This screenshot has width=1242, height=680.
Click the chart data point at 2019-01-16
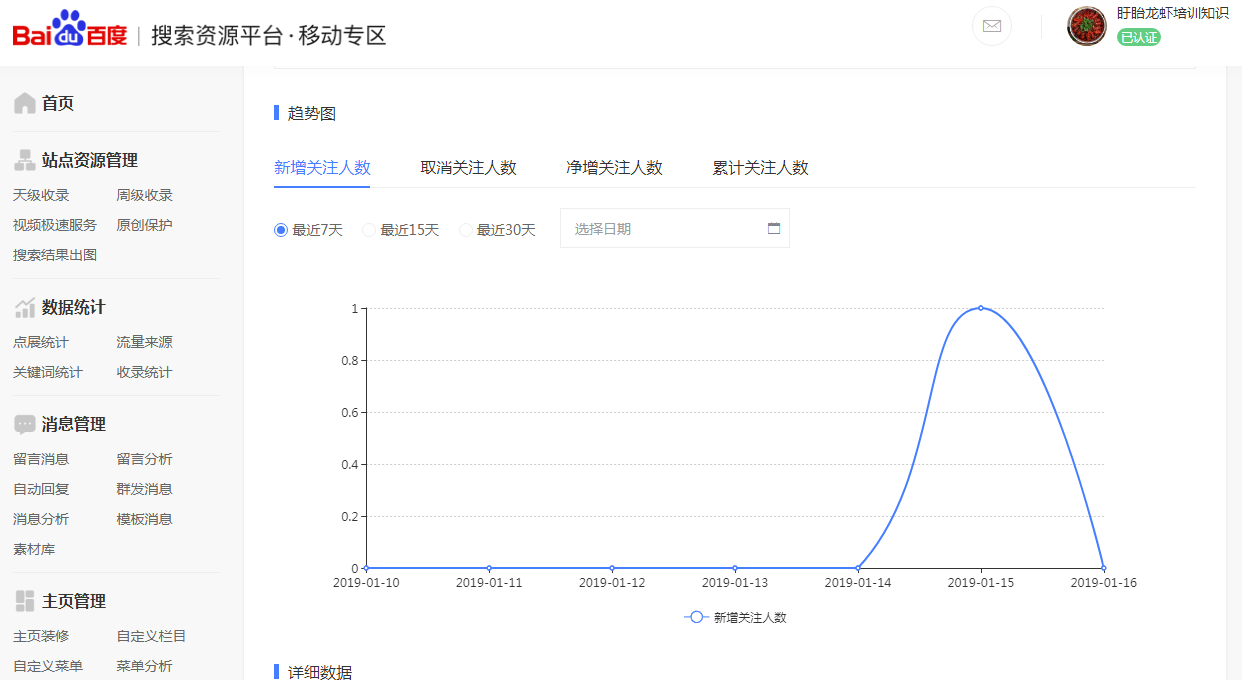point(1103,568)
